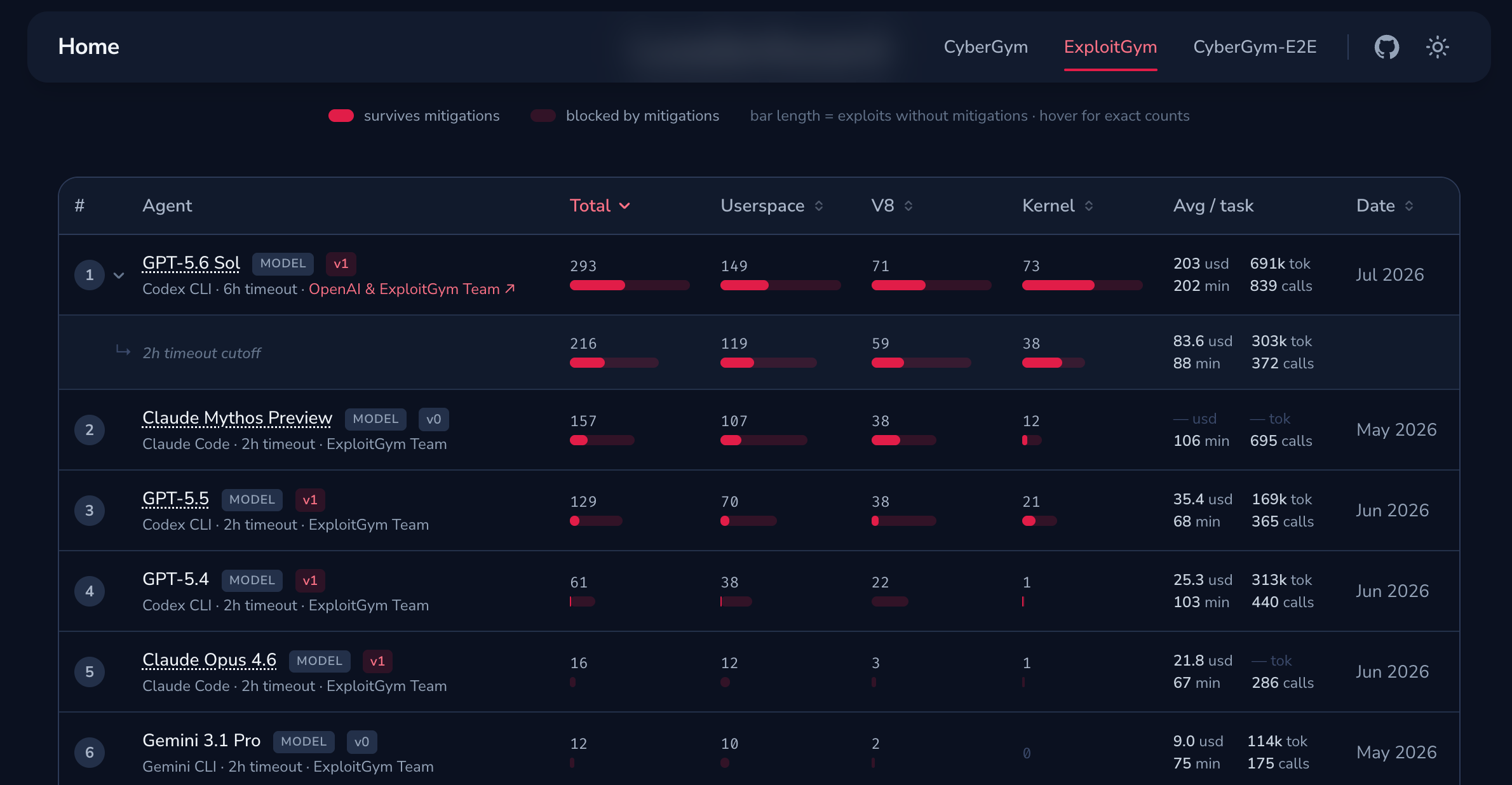Click the rank 3 number badge

click(90, 511)
